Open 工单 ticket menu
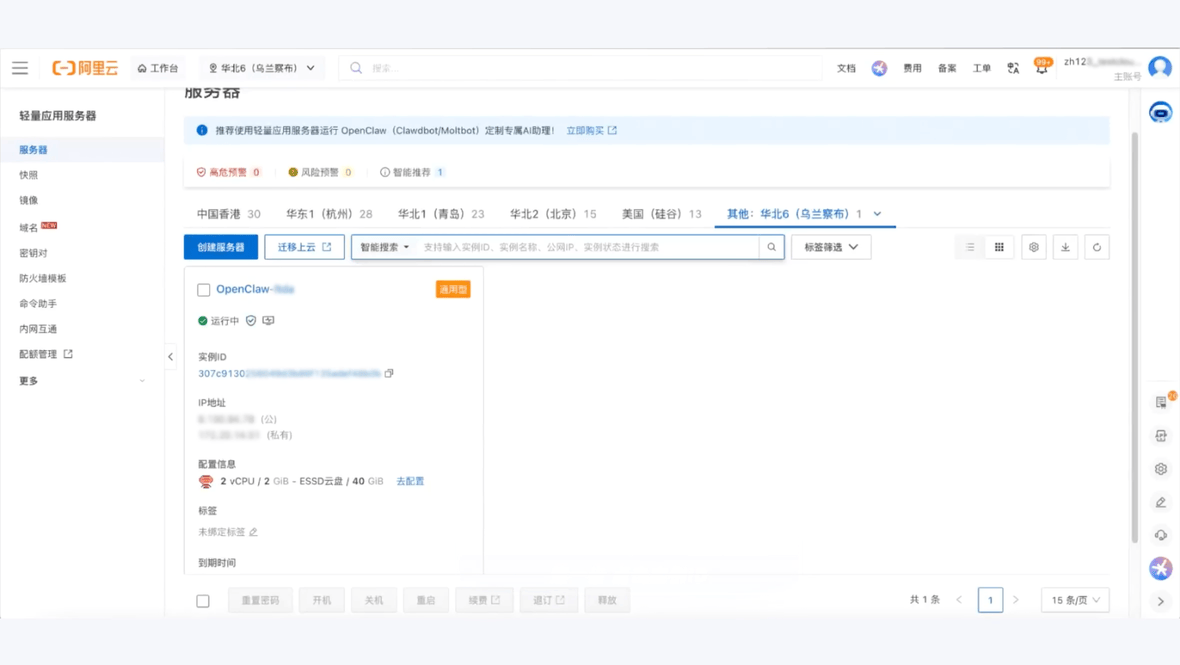The width and height of the screenshot is (1180, 665). tap(981, 68)
